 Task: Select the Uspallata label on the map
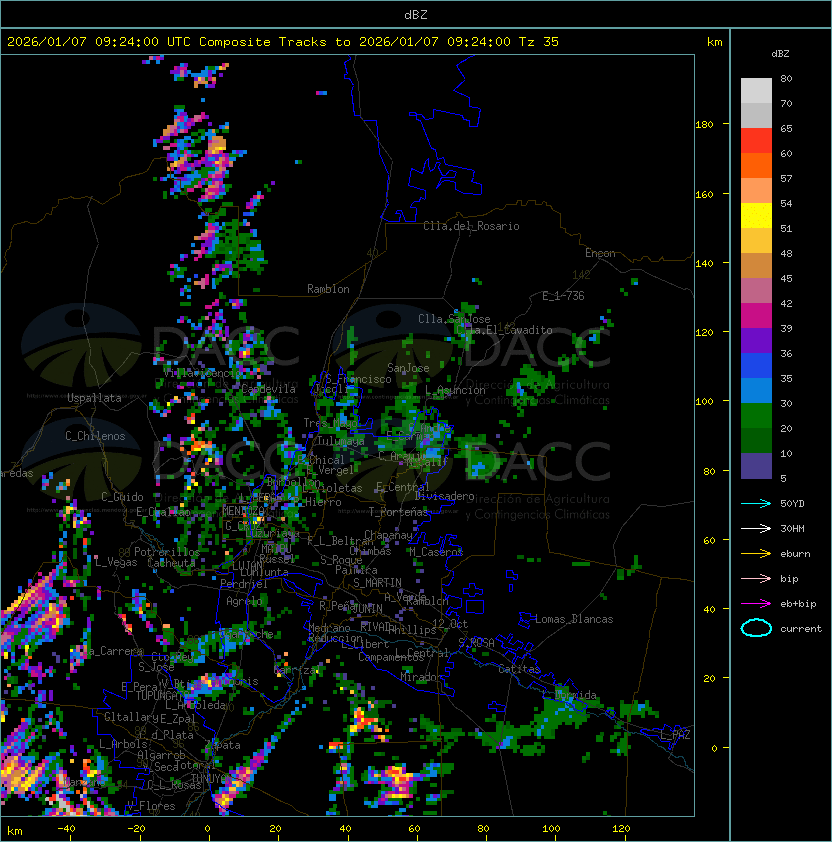point(94,398)
